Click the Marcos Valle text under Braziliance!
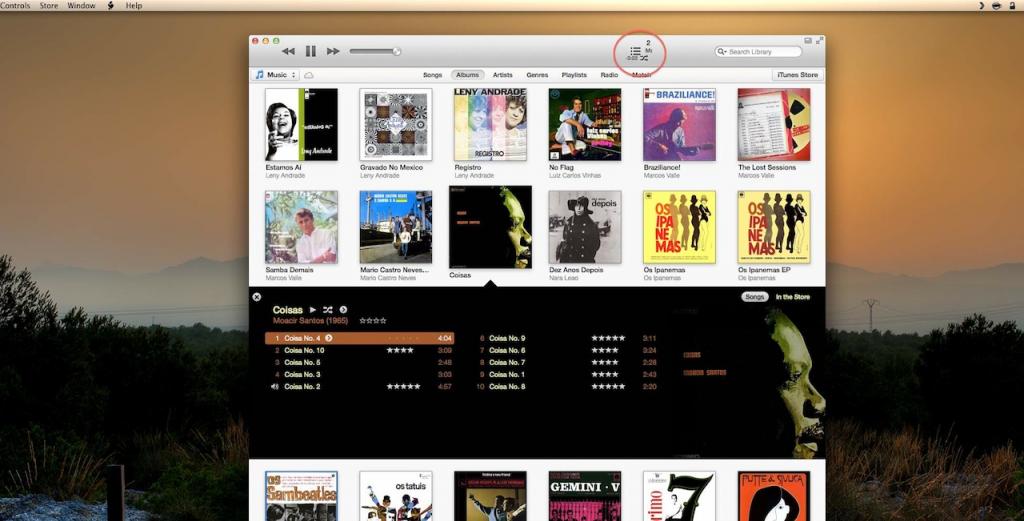This screenshot has width=1024, height=521. [x=662, y=176]
